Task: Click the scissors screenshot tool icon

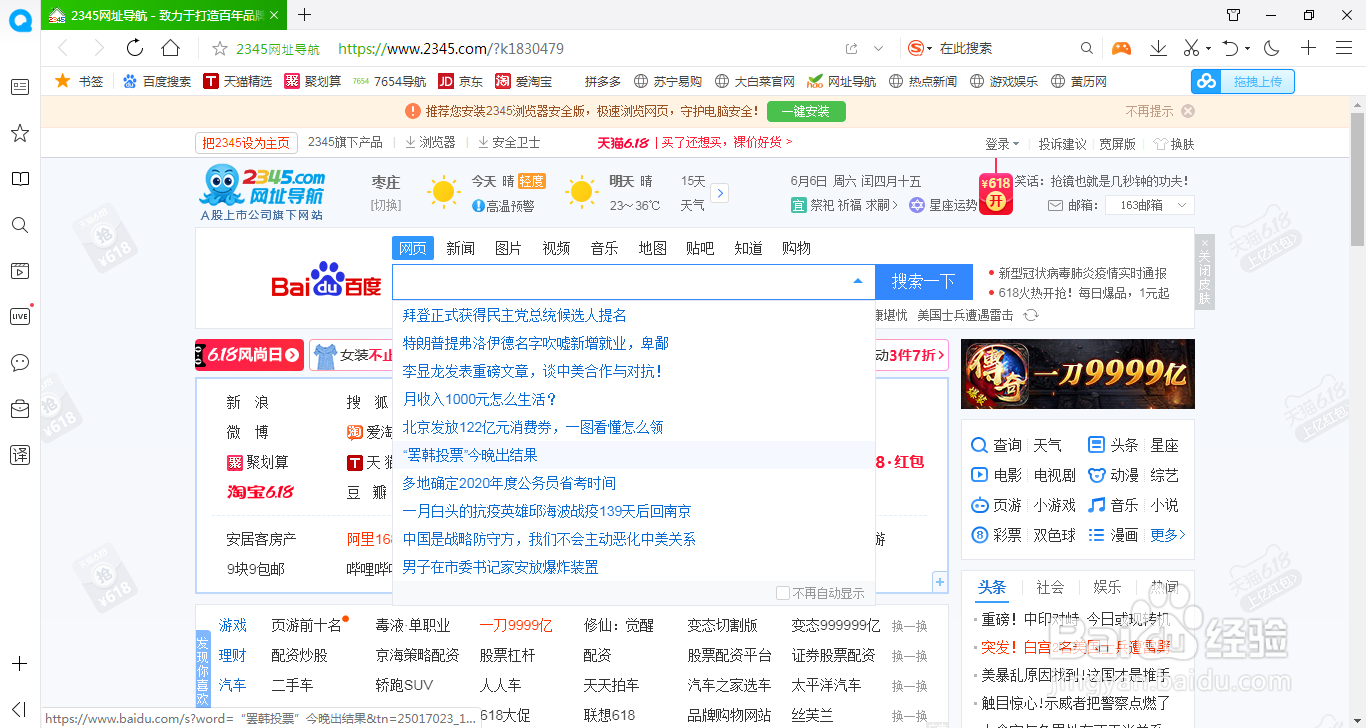Action: [x=1191, y=48]
